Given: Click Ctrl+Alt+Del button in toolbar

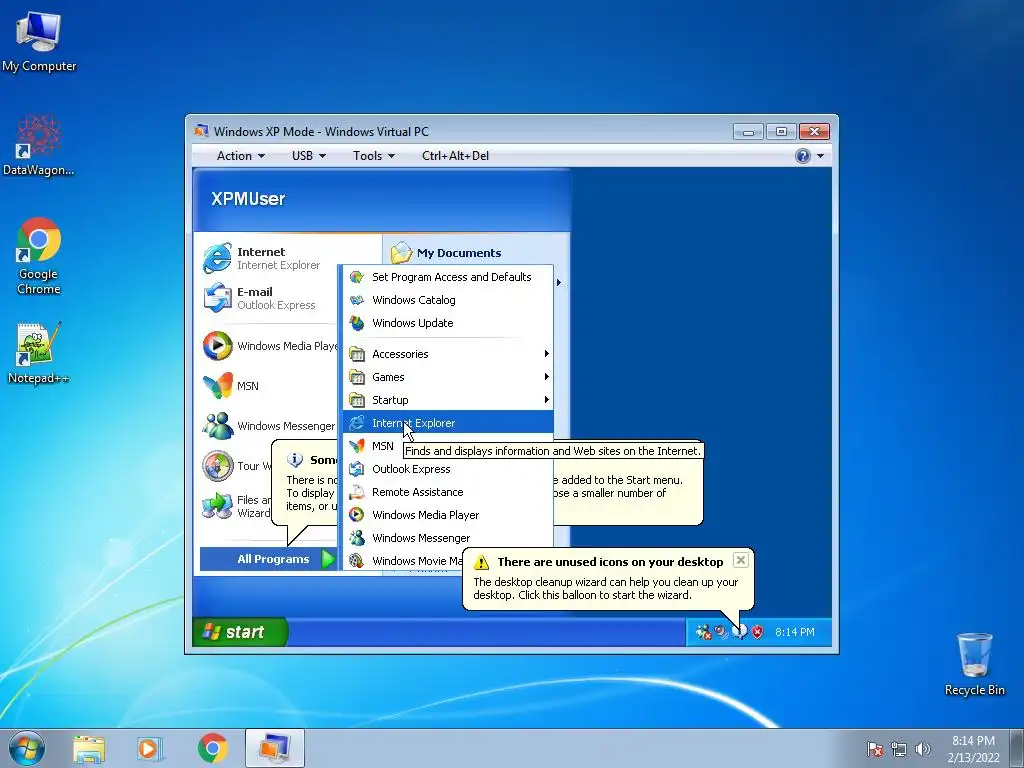Looking at the screenshot, I should coord(455,155).
